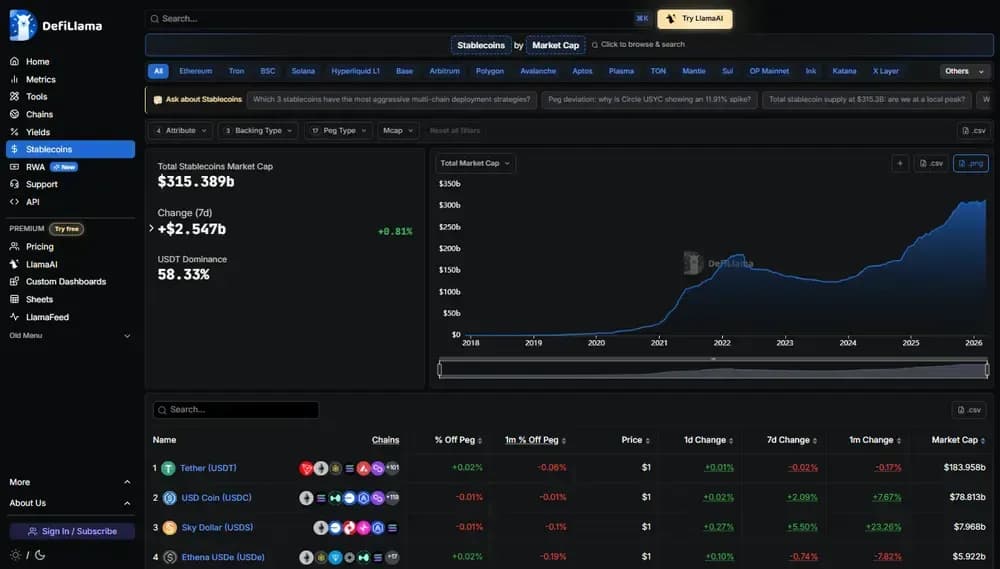The height and width of the screenshot is (569, 1000).
Task: Click the Sky Dollar (USDS) coin icon
Action: (169, 527)
